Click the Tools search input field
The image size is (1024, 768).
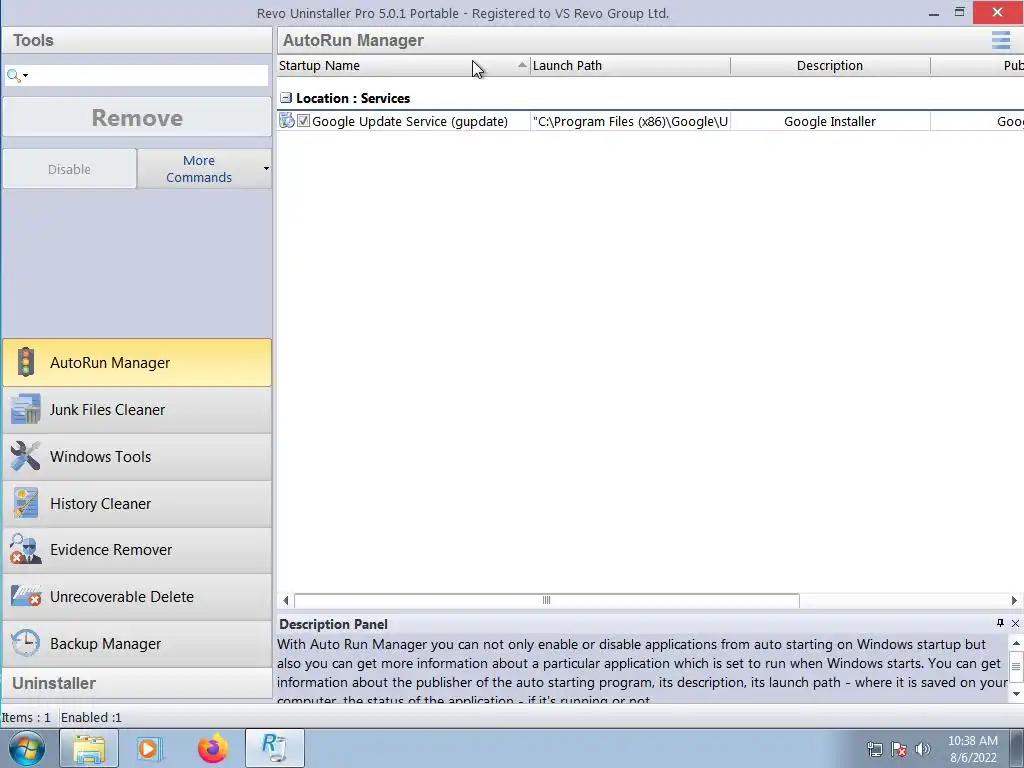(x=148, y=76)
